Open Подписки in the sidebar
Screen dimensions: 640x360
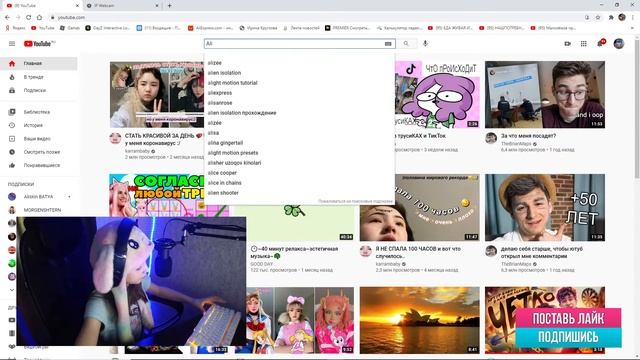(x=39, y=90)
